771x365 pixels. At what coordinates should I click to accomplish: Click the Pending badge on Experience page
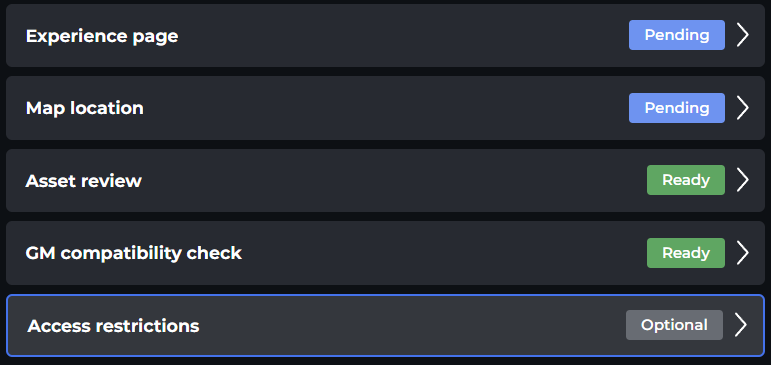pos(677,35)
